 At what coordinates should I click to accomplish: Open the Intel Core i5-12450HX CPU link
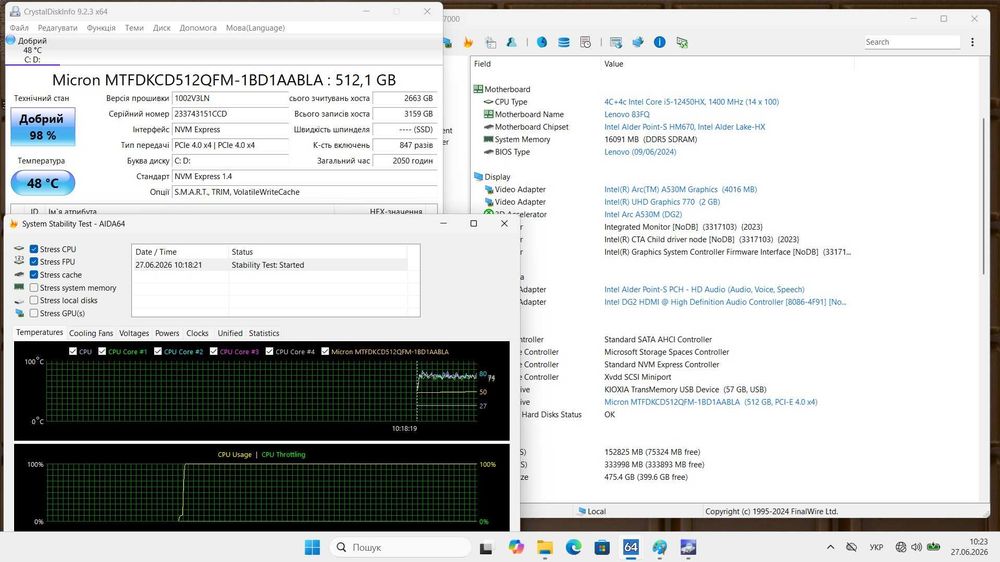coord(691,102)
